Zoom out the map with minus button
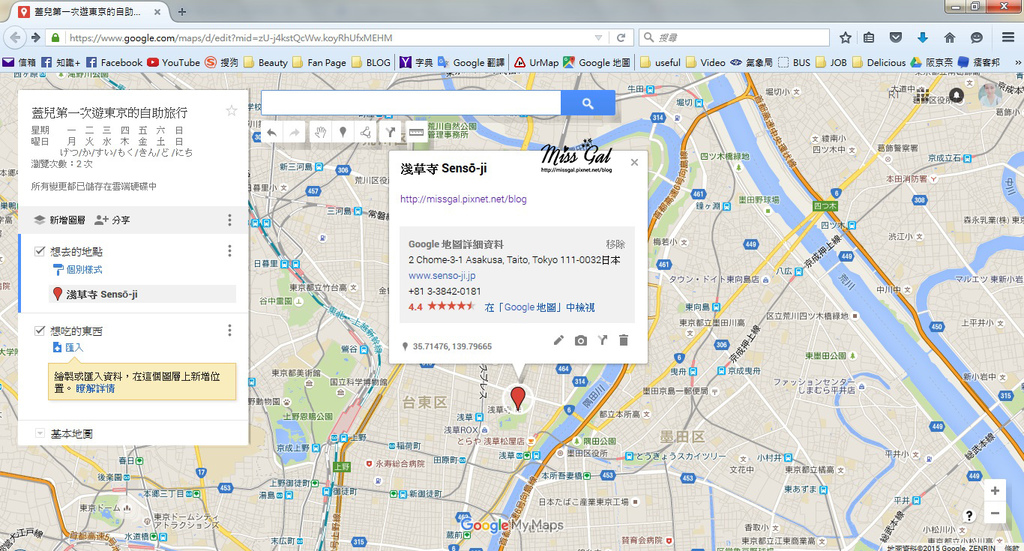 (x=995, y=513)
